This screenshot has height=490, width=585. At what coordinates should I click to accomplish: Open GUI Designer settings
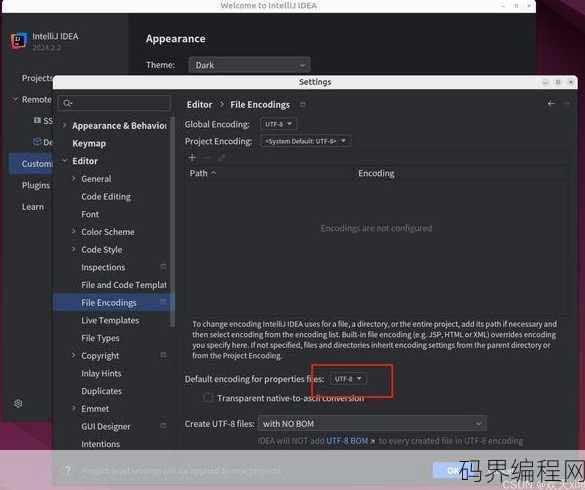[106, 426]
